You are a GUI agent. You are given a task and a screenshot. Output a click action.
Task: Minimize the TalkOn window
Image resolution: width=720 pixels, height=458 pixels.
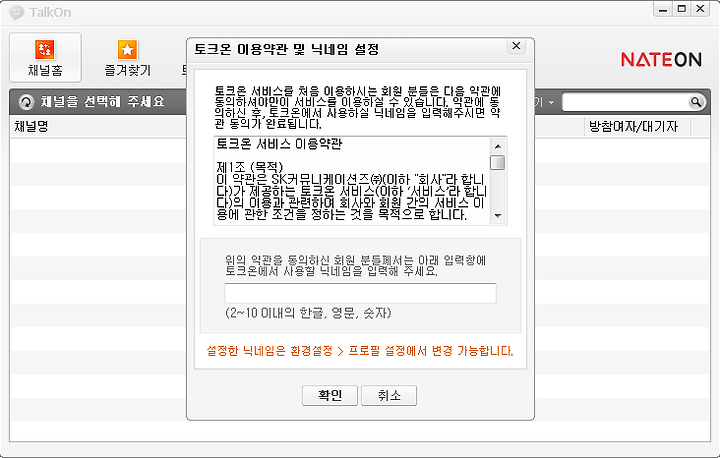663,9
